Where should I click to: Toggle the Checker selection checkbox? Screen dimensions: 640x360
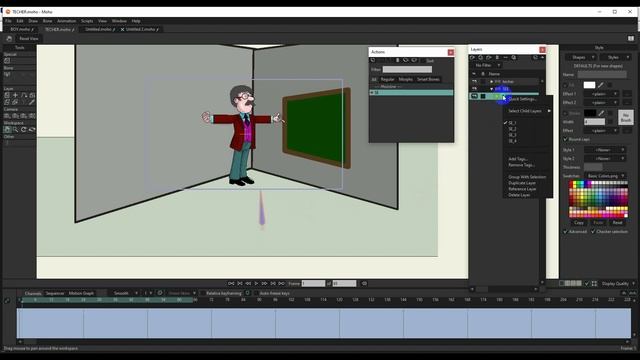[x=593, y=231]
